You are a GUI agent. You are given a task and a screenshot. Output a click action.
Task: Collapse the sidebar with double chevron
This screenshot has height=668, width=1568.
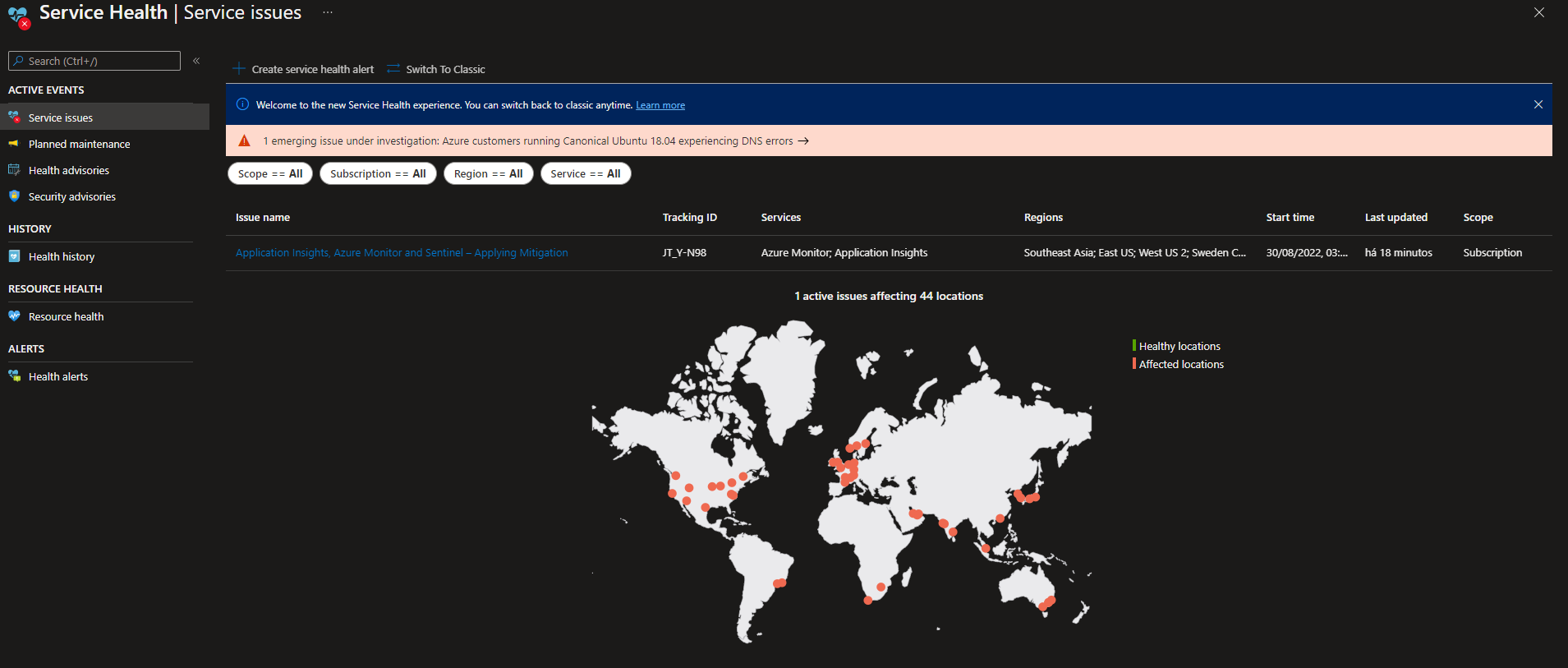point(196,61)
